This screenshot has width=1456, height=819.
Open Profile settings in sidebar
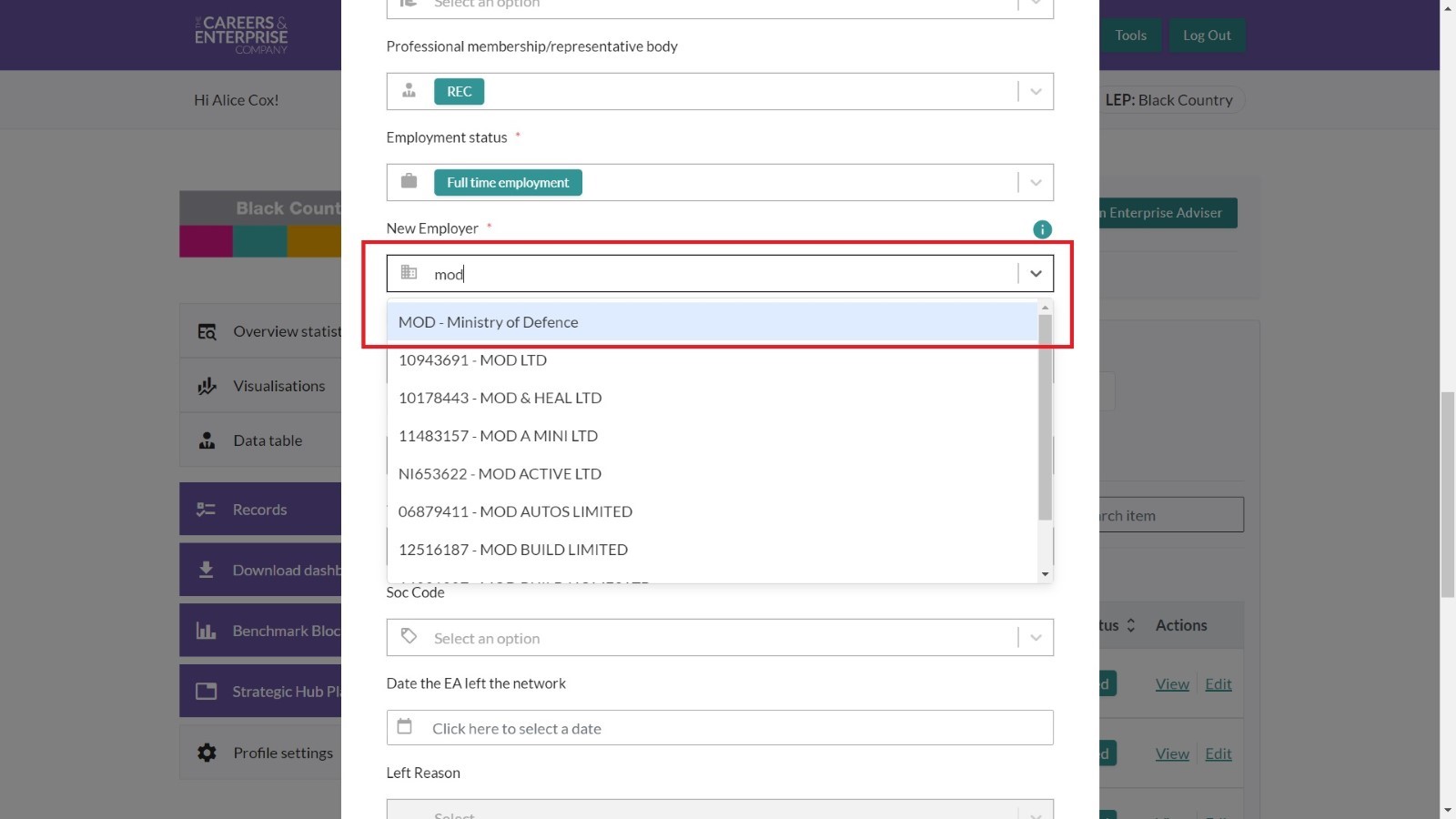point(261,753)
